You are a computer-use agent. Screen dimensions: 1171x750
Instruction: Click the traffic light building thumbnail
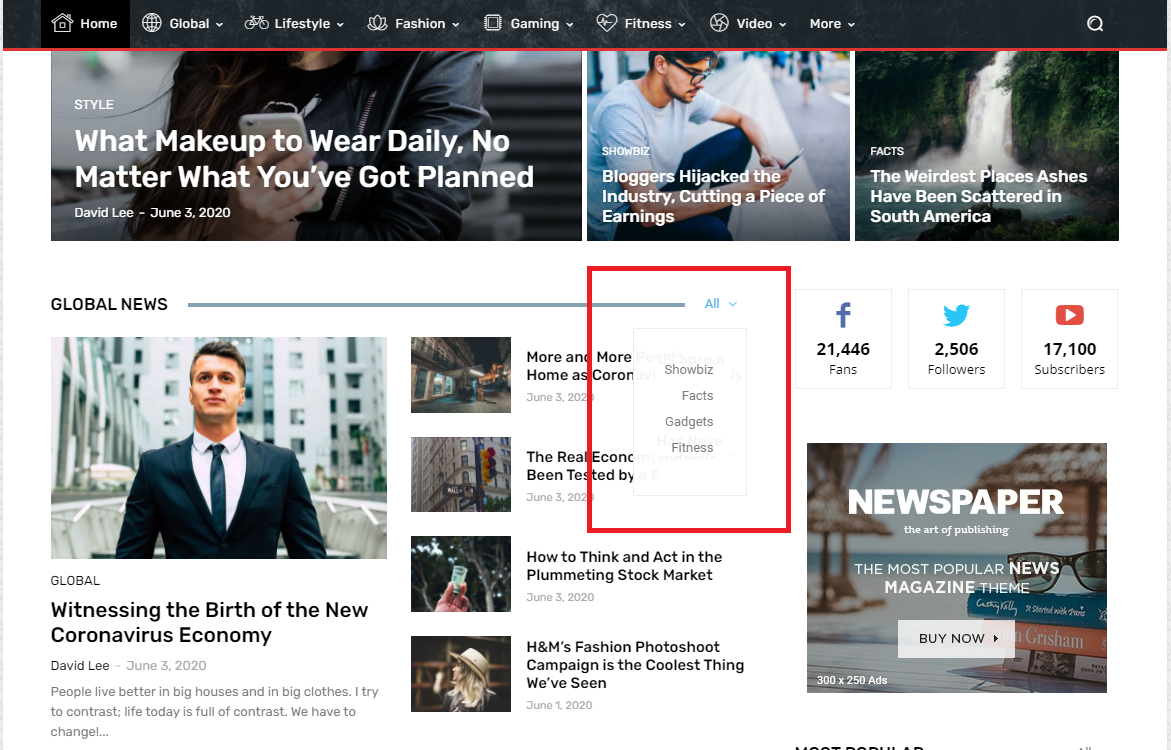point(461,474)
